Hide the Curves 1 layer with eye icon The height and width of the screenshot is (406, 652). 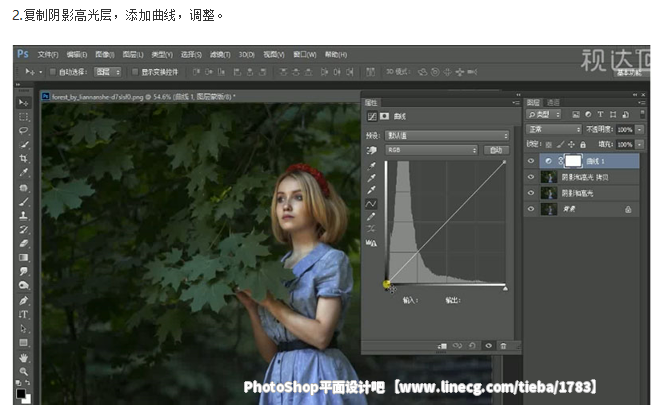(531, 161)
